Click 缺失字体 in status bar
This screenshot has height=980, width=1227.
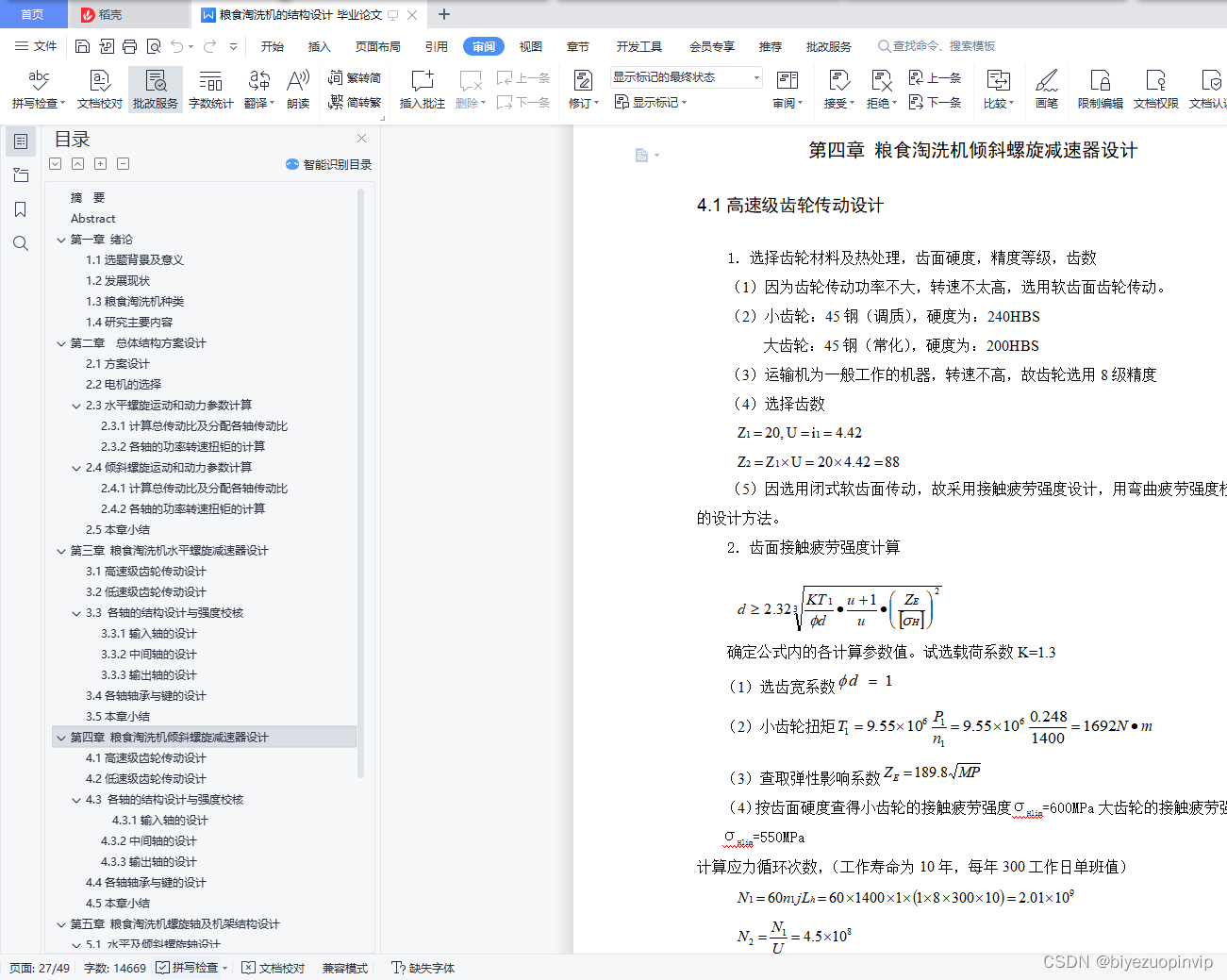pos(423,968)
